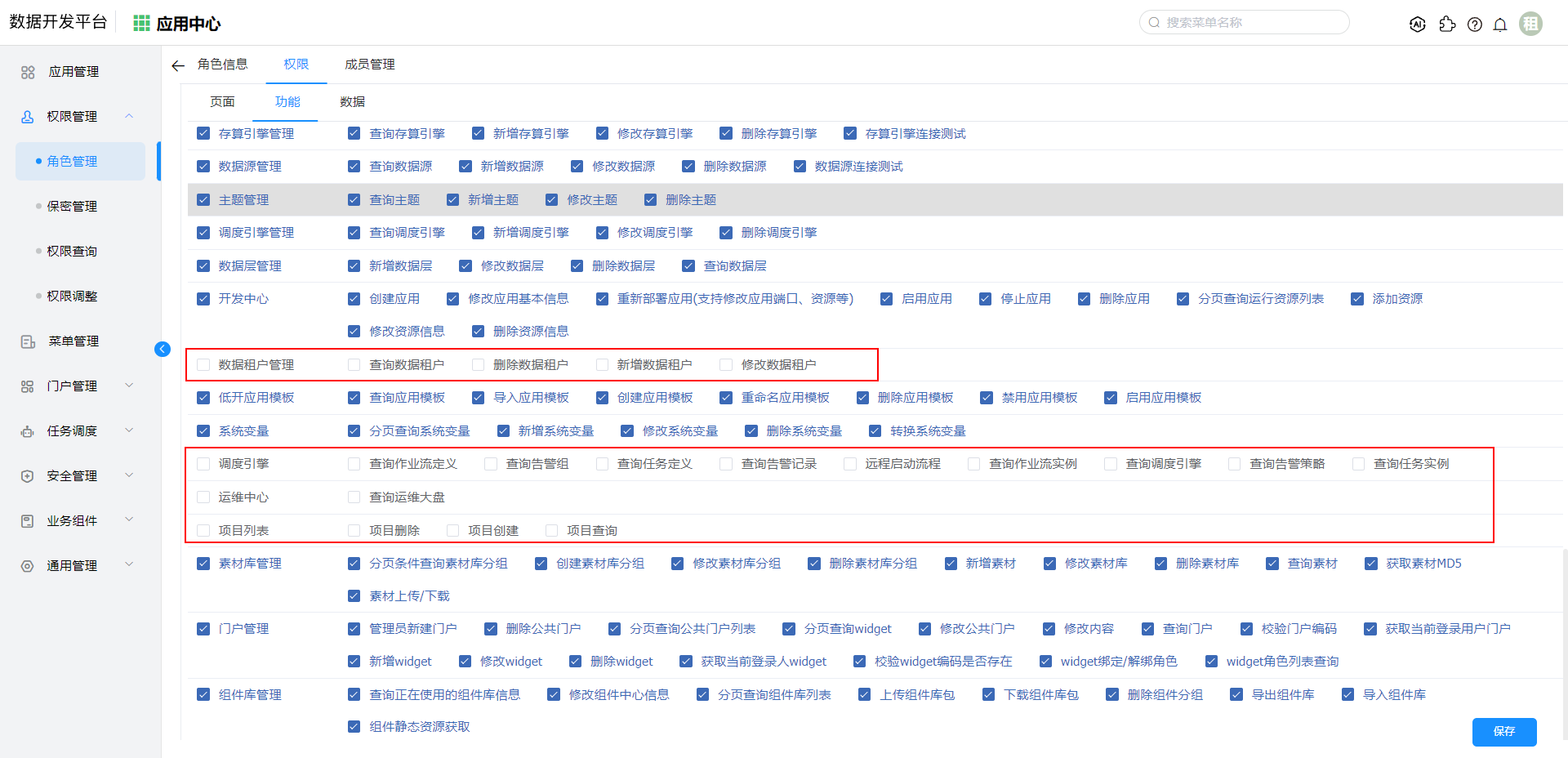Viewport: 1568px width, 758px height.
Task: Select 菜单管理 in the sidebar
Action: point(73,341)
